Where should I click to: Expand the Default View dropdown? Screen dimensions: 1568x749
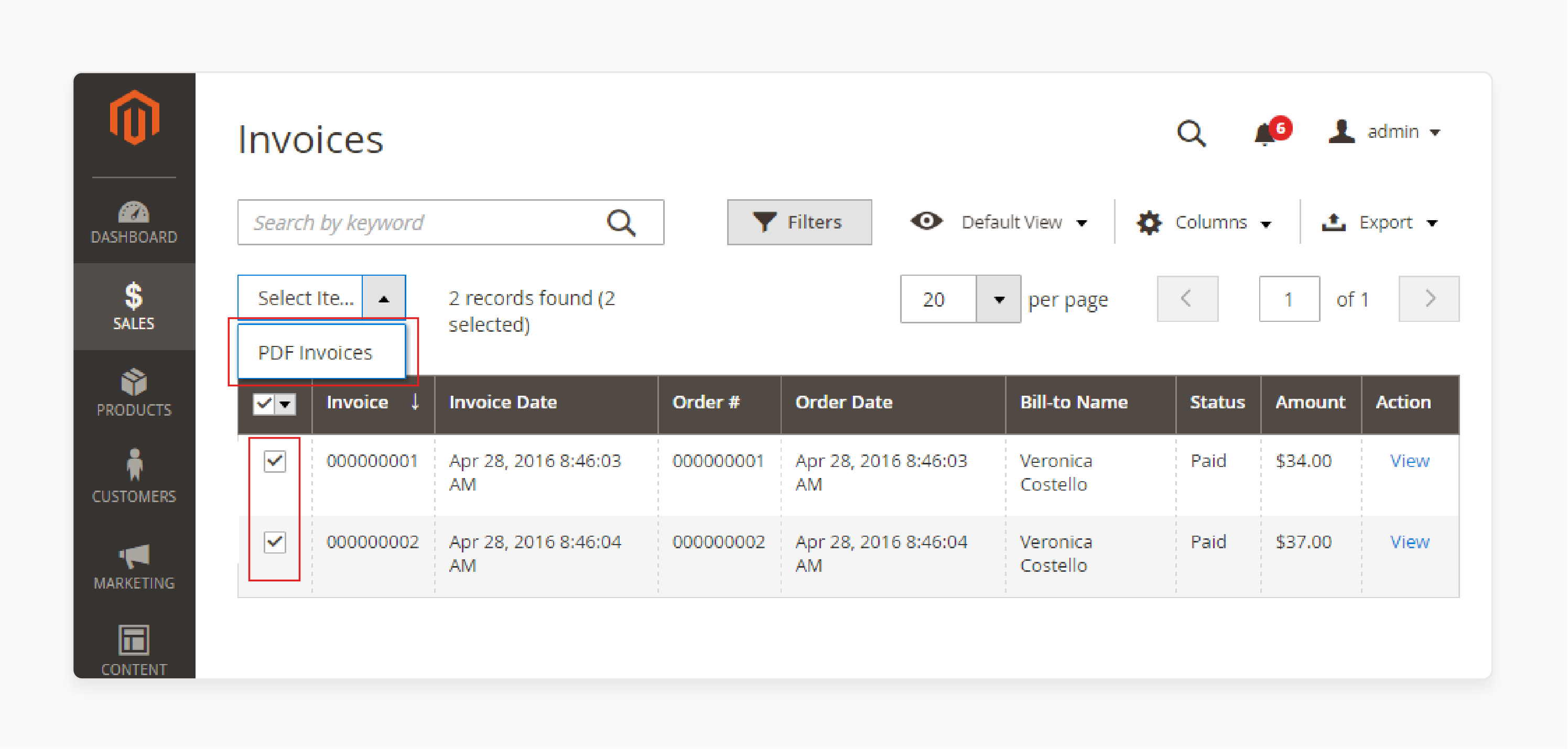point(1082,223)
